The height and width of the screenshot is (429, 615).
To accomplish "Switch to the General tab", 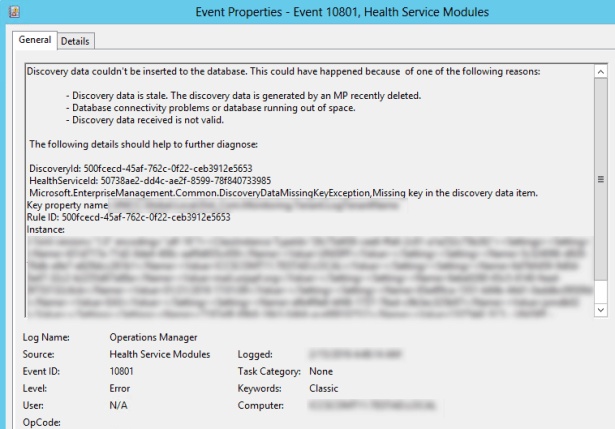I will [x=34, y=40].
